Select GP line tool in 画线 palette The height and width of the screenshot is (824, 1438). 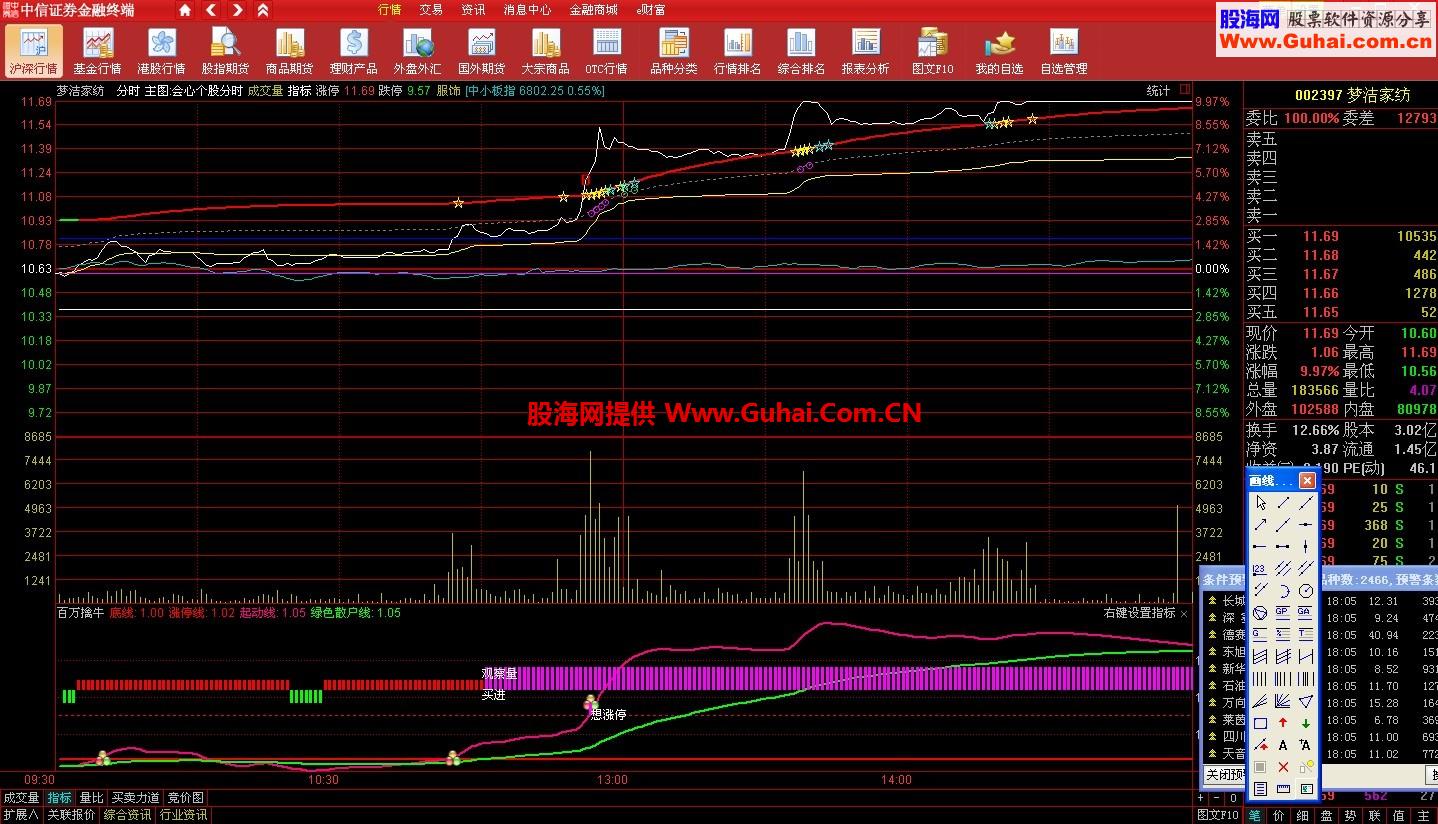tap(1283, 612)
